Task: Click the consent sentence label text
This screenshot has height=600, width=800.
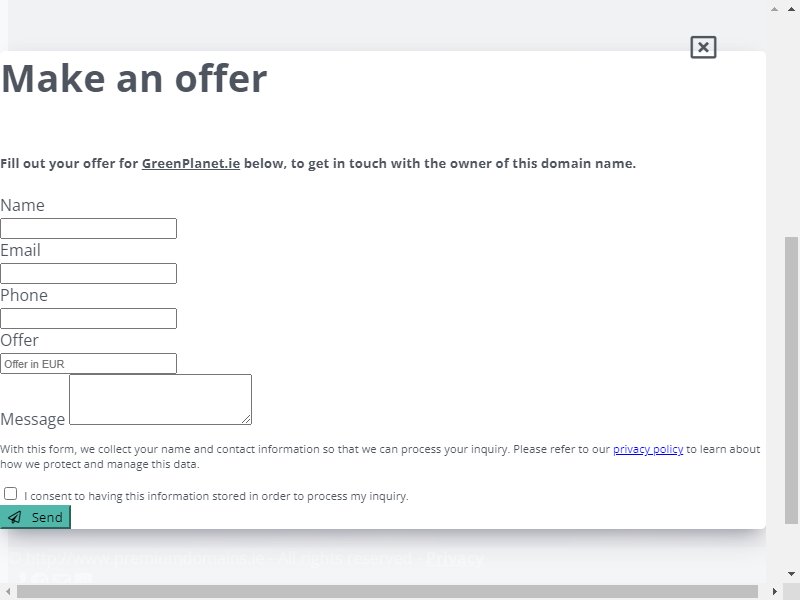Action: coord(216,496)
